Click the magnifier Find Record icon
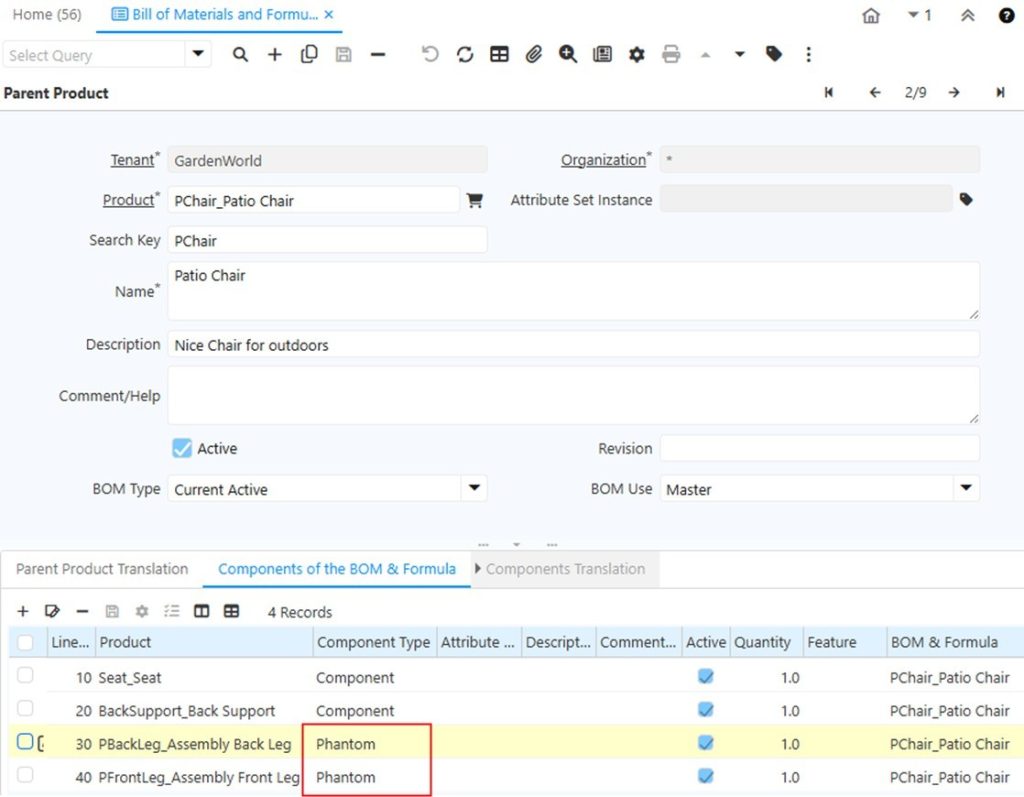1024x797 pixels. click(240, 55)
